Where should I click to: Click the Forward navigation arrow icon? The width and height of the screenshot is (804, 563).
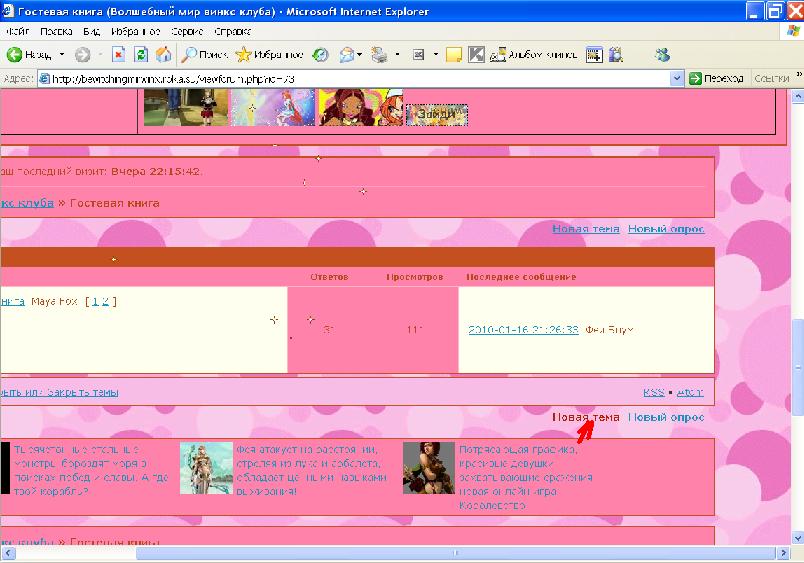[x=82, y=54]
